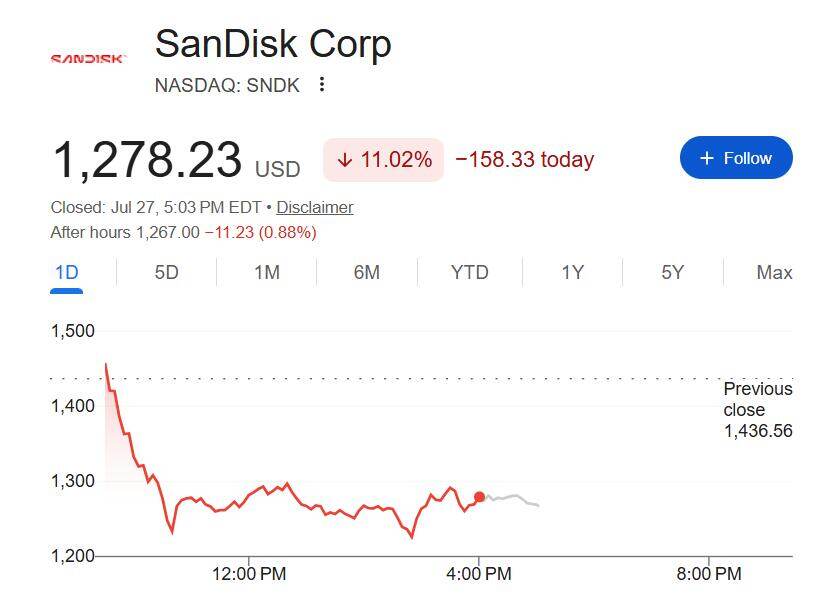Screen dimensions: 815x608
Task: Show the Max price history
Action: pos(774,272)
